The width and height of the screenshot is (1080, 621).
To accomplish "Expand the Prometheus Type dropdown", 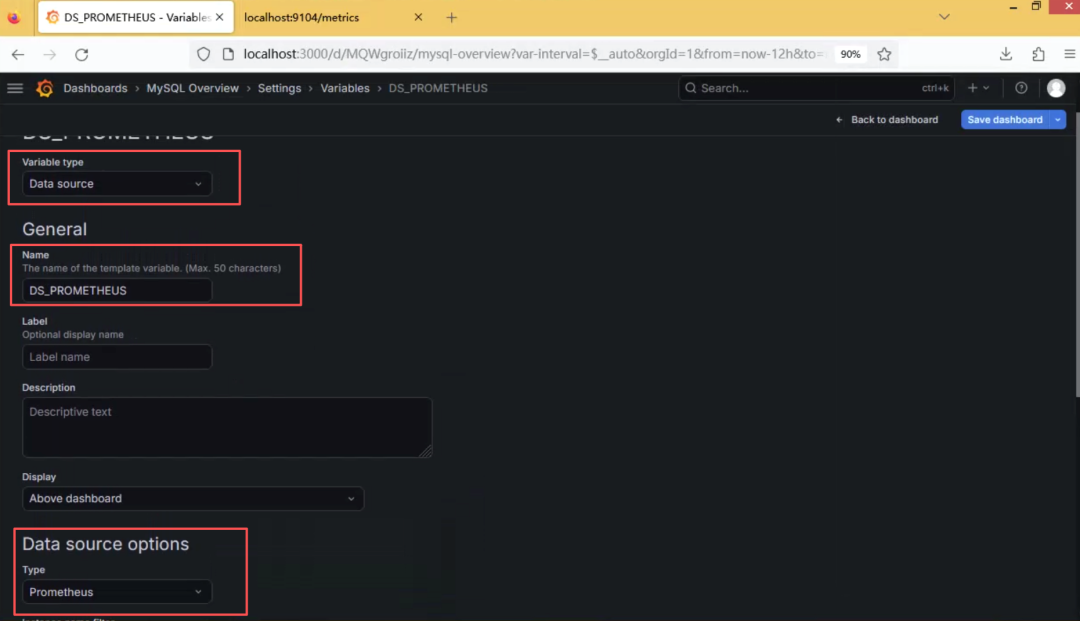I will point(117,592).
